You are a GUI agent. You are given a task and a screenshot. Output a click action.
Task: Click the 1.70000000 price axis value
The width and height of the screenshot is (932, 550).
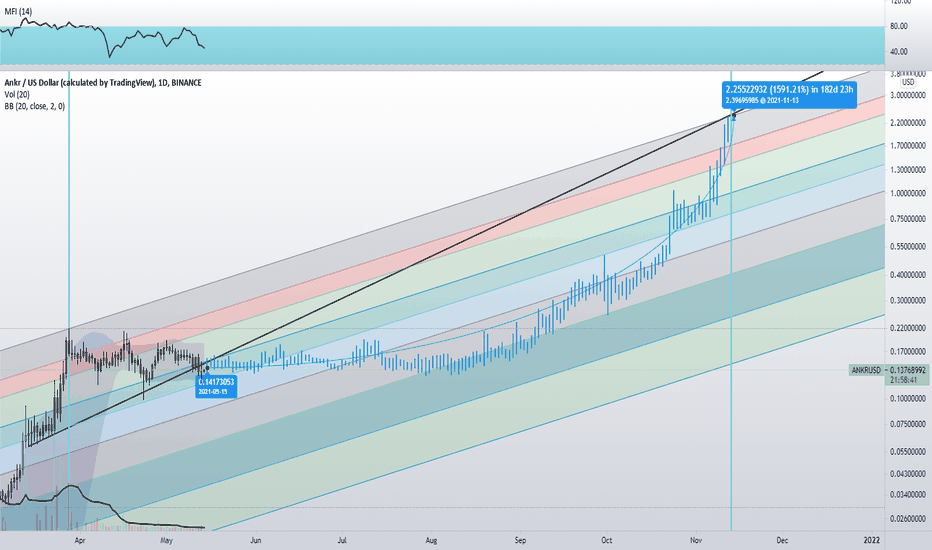pyautogui.click(x=908, y=146)
